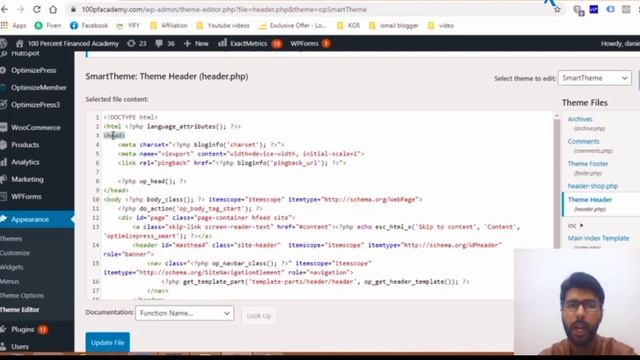Click the </head> closing tag line

tap(116, 190)
